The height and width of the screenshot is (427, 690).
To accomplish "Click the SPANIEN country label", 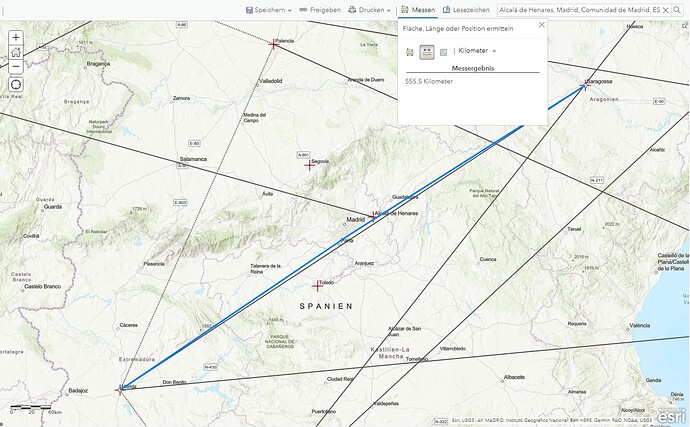I will 326,306.
